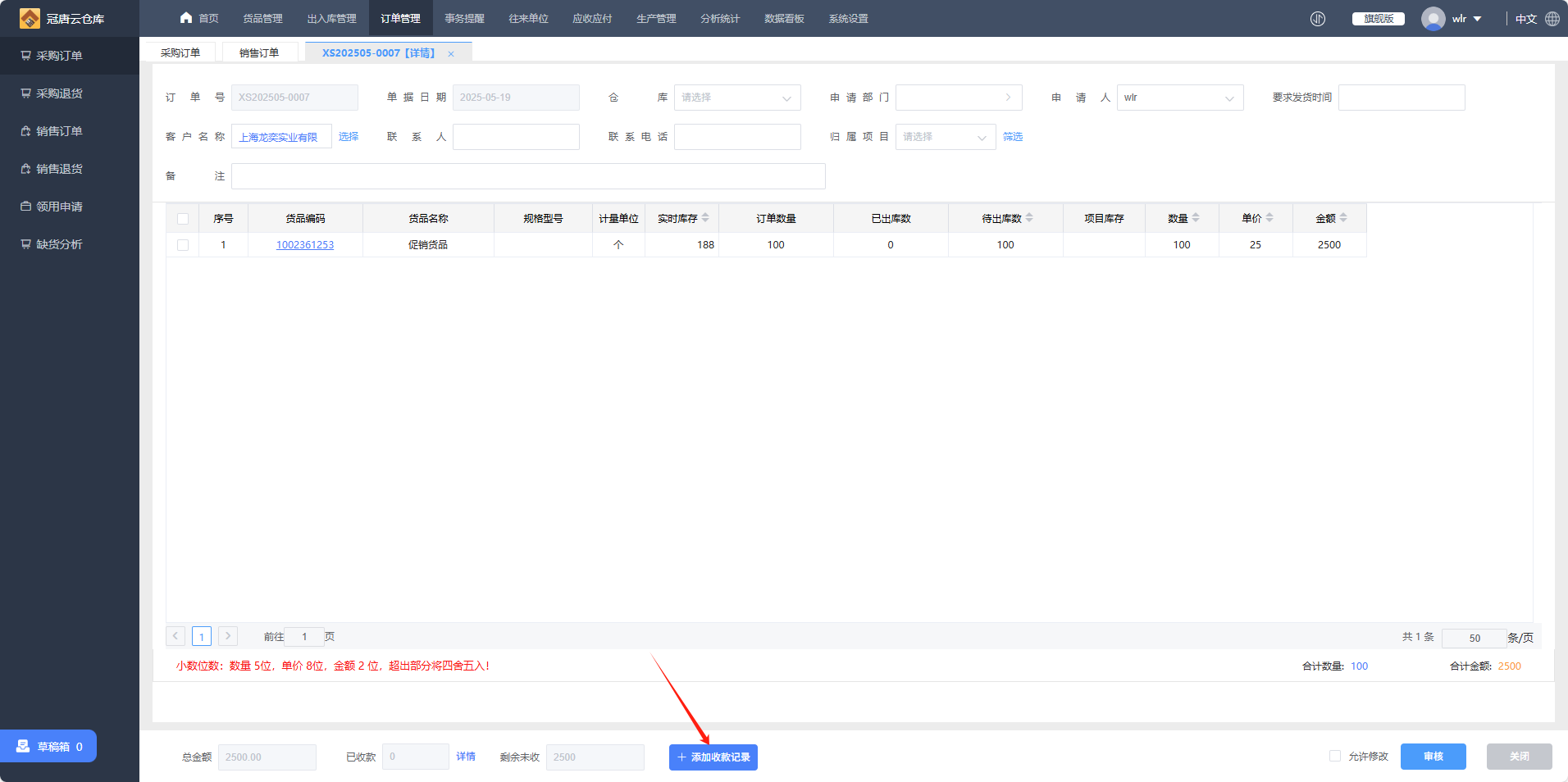Sort by 待出库数 column arrows
The width and height of the screenshot is (1568, 782).
point(1029,218)
